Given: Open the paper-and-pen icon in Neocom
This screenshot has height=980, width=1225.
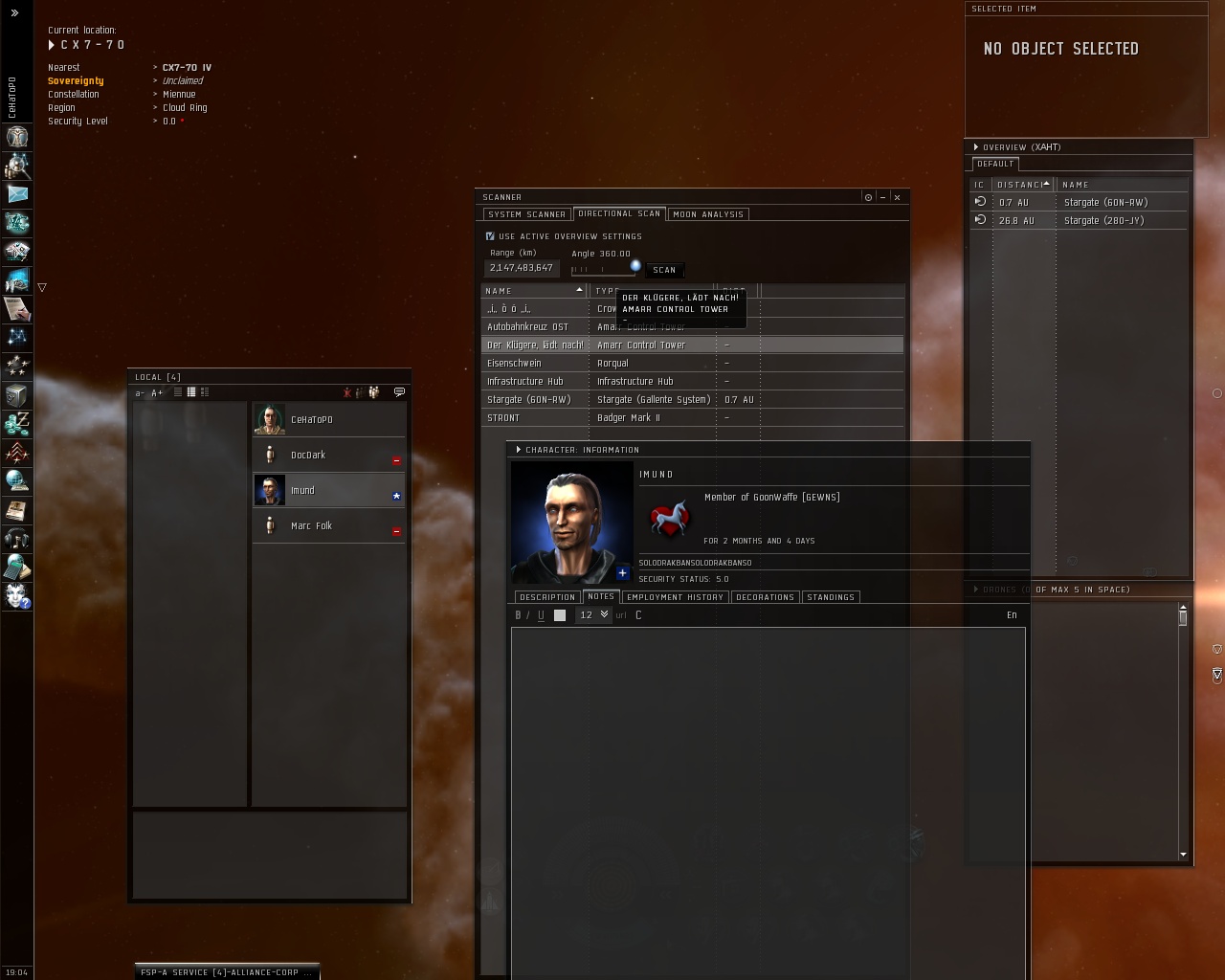Looking at the screenshot, I should coord(16,308).
